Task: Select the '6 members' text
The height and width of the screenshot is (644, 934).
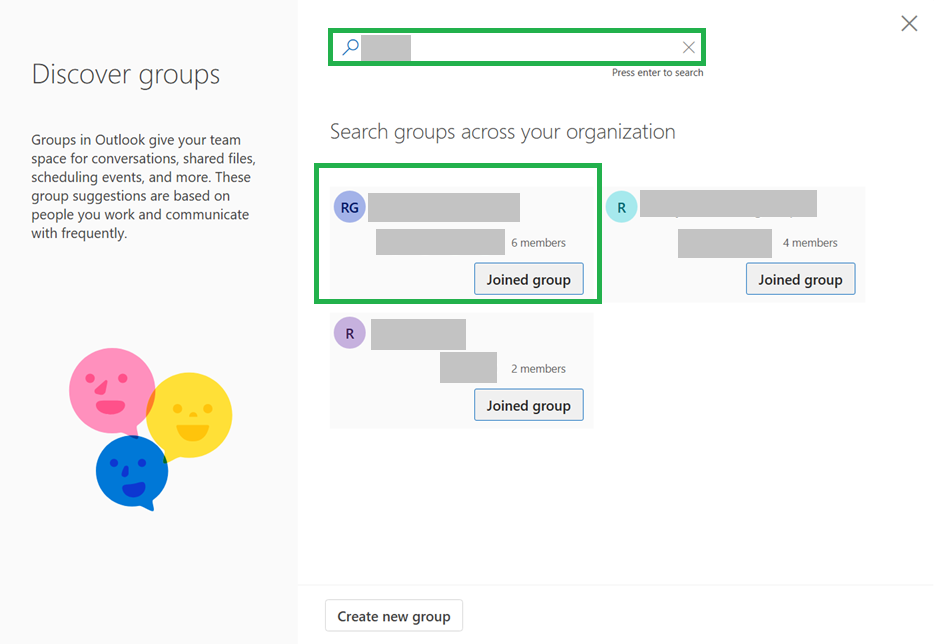Action: 538,242
